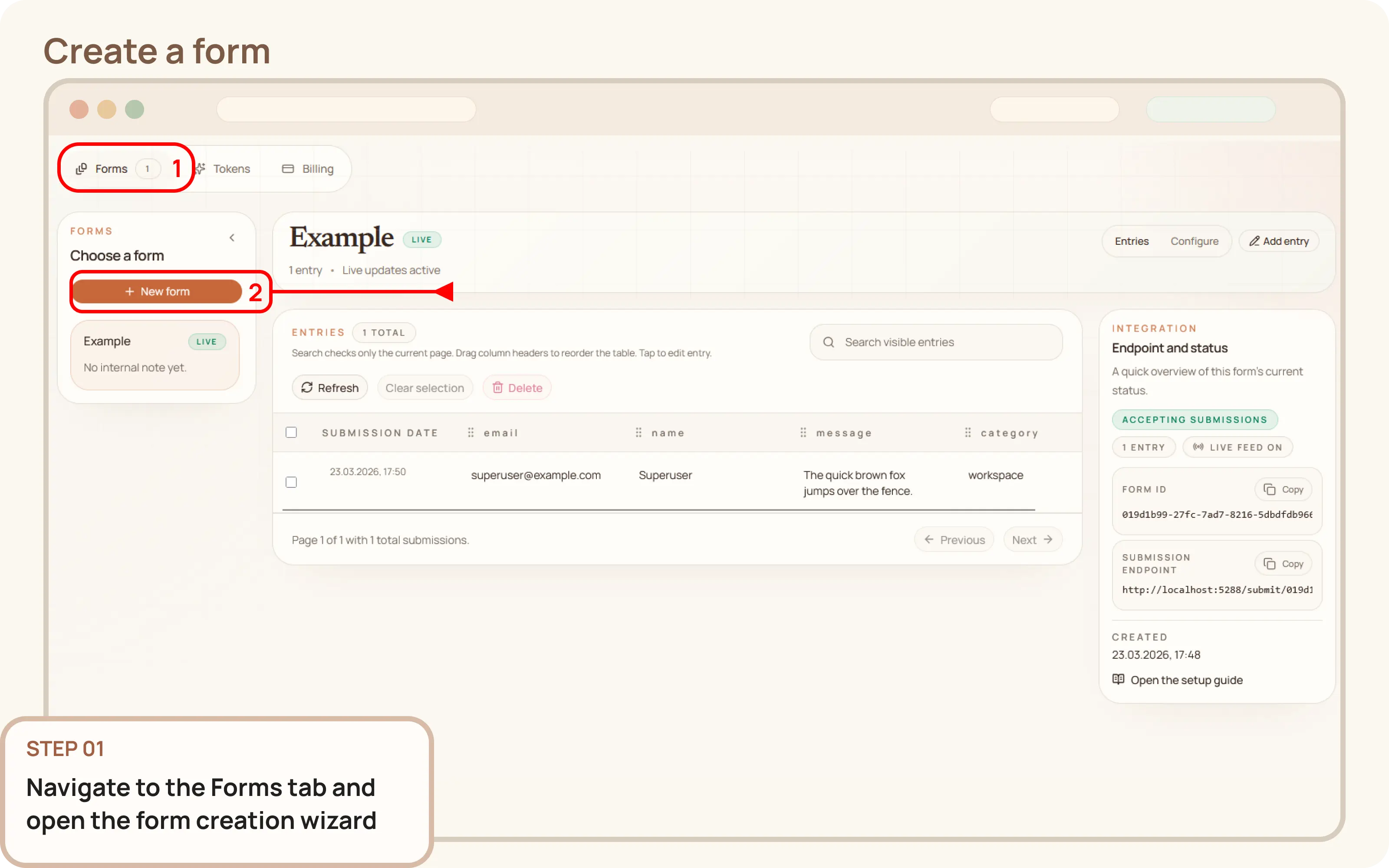Open the setup guide via book icon
The image size is (1389, 868).
tap(1118, 679)
